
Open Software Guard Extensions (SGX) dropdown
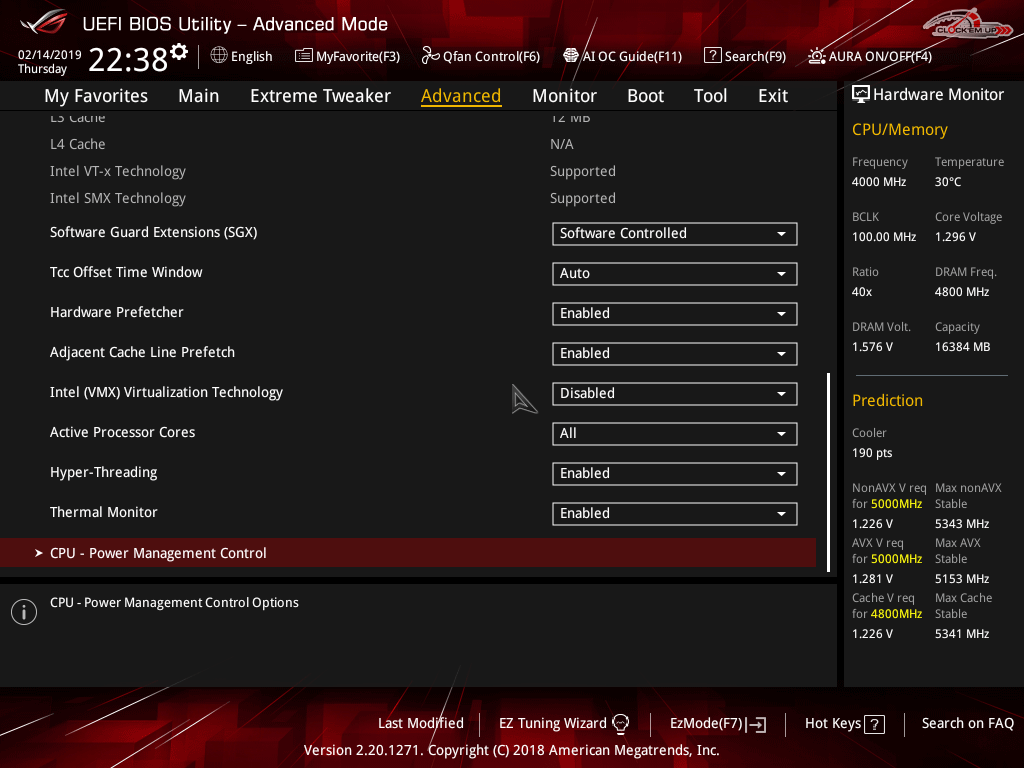pyautogui.click(x=674, y=234)
